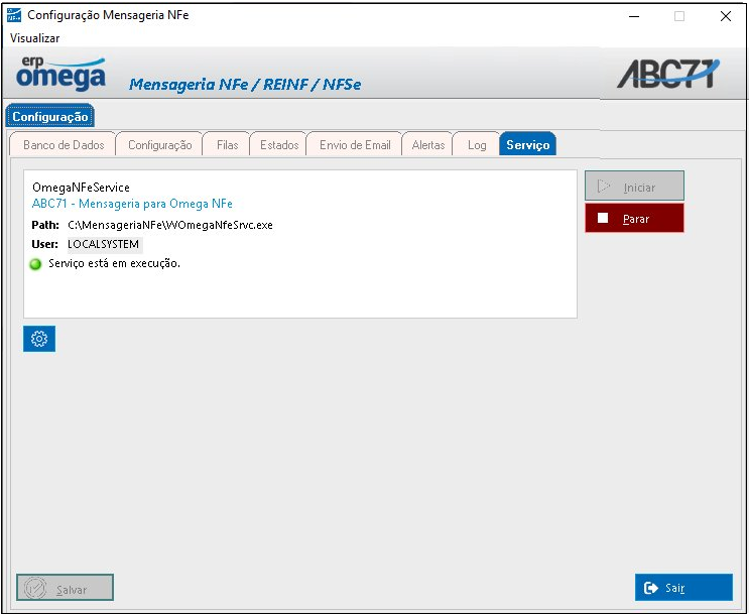Click the ABC71 logo

(668, 74)
